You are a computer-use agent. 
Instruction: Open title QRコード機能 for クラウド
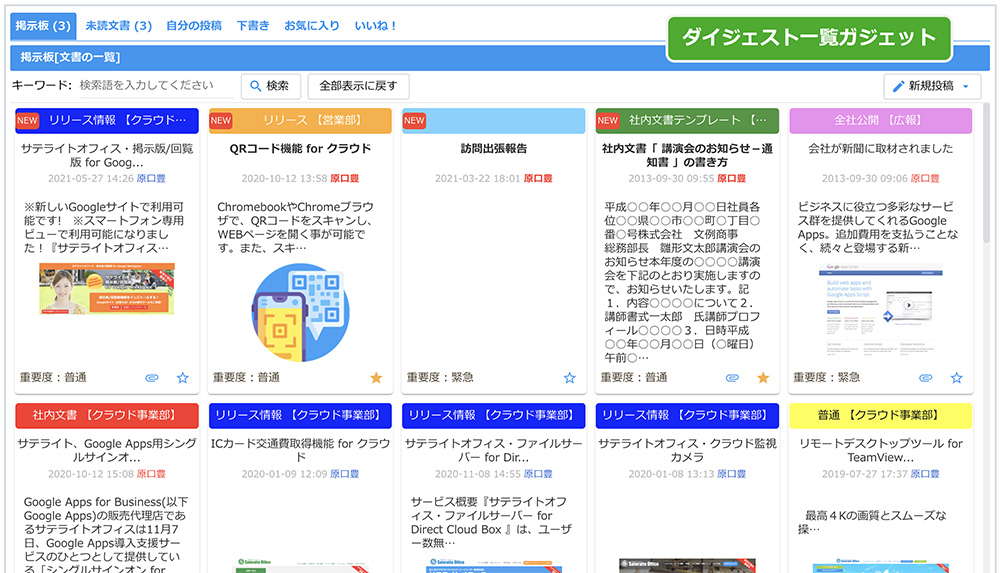pyautogui.click(x=300, y=149)
